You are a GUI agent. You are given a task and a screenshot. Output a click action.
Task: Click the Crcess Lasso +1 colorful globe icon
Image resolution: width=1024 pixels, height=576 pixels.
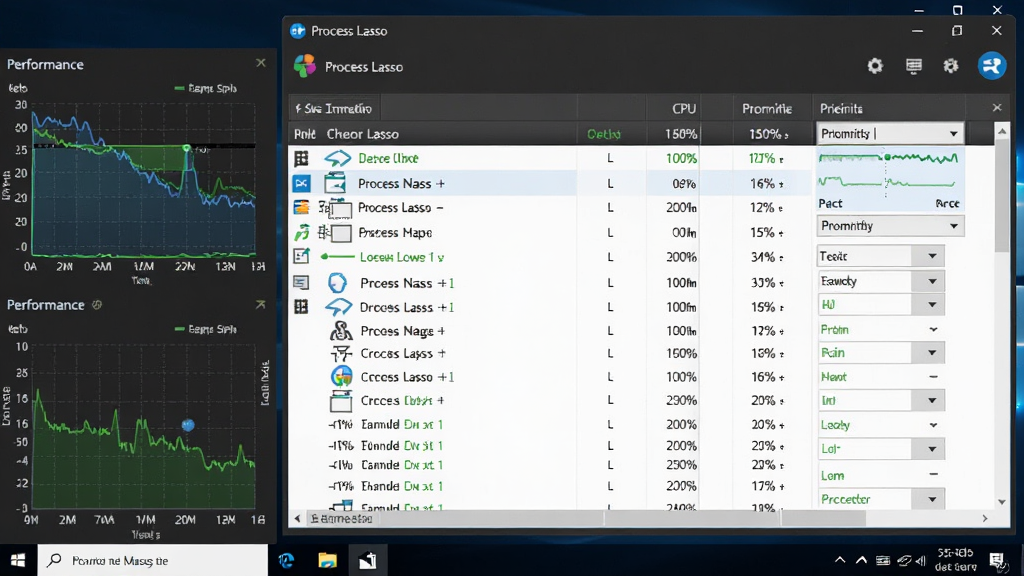(x=342, y=377)
